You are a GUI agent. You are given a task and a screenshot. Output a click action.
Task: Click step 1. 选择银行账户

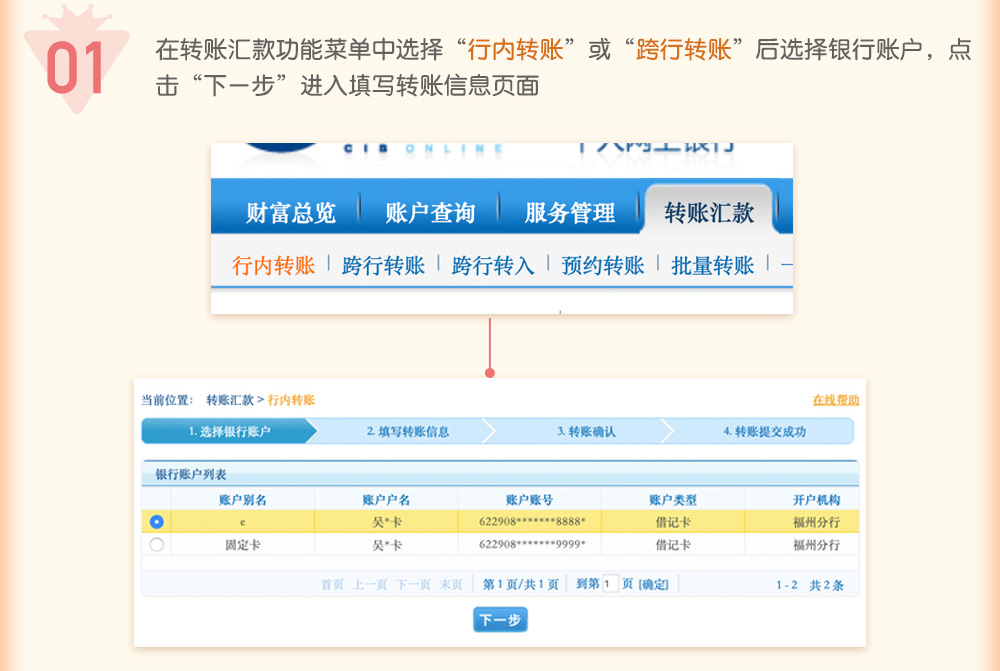(x=229, y=431)
